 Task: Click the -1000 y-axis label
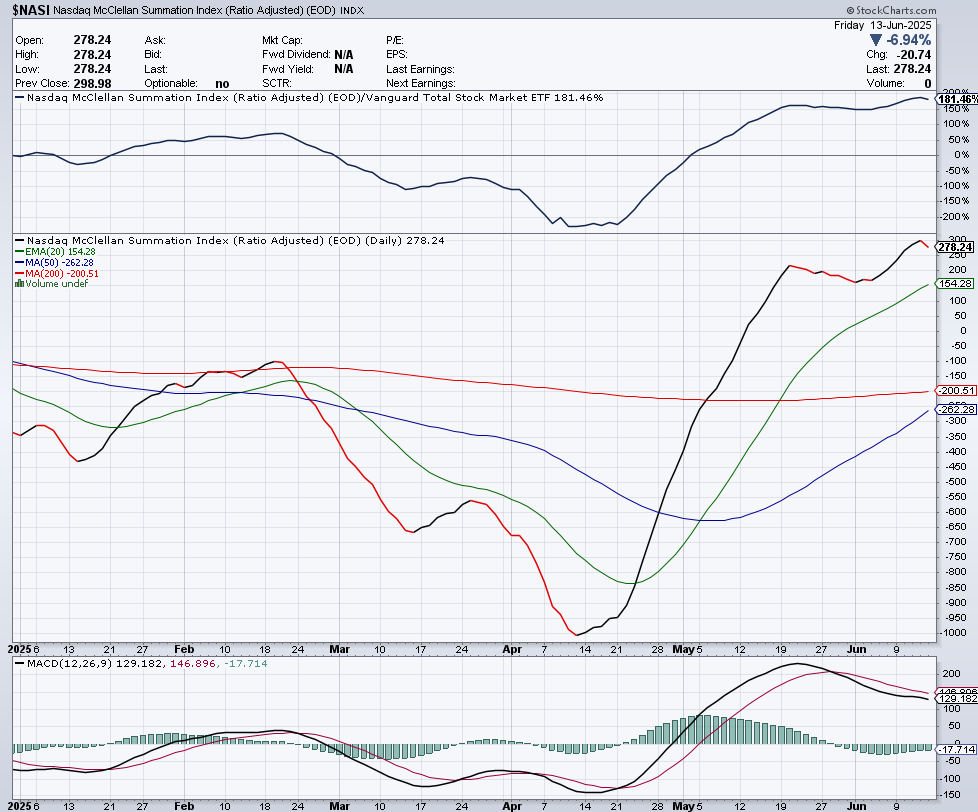coord(953,633)
